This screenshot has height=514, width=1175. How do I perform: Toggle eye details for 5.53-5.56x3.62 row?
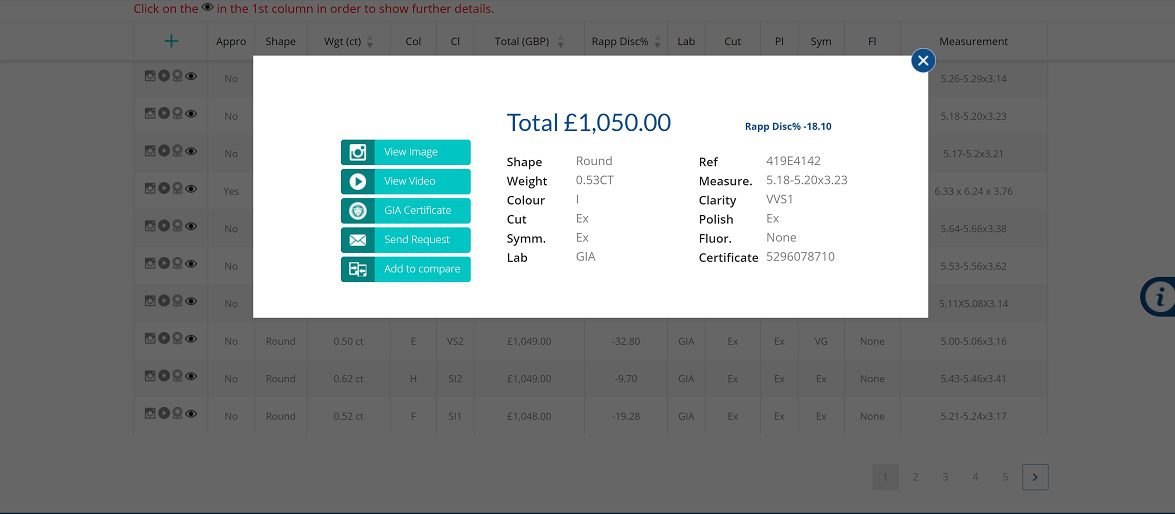191,263
